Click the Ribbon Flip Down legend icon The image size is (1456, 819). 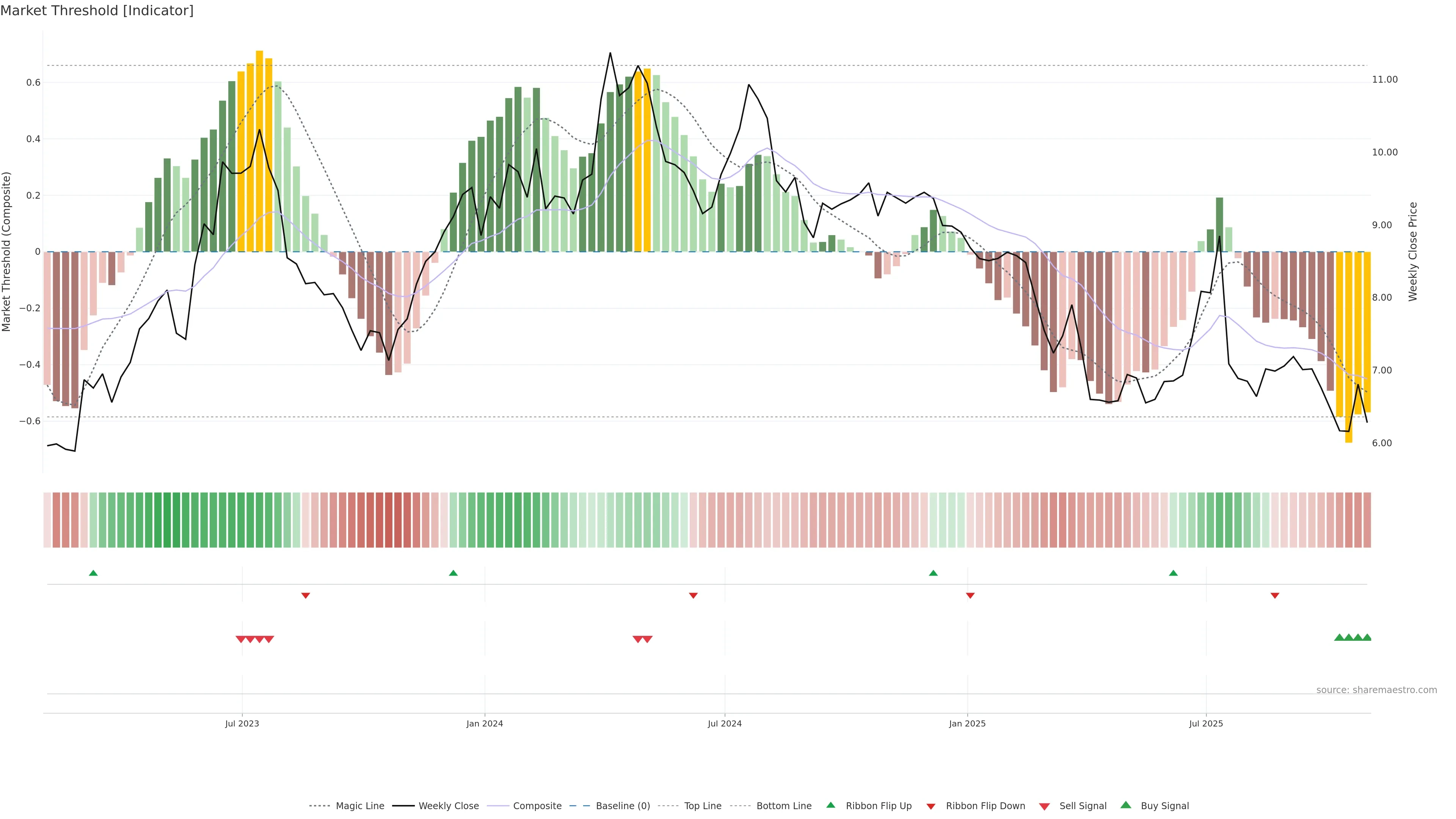(931, 806)
